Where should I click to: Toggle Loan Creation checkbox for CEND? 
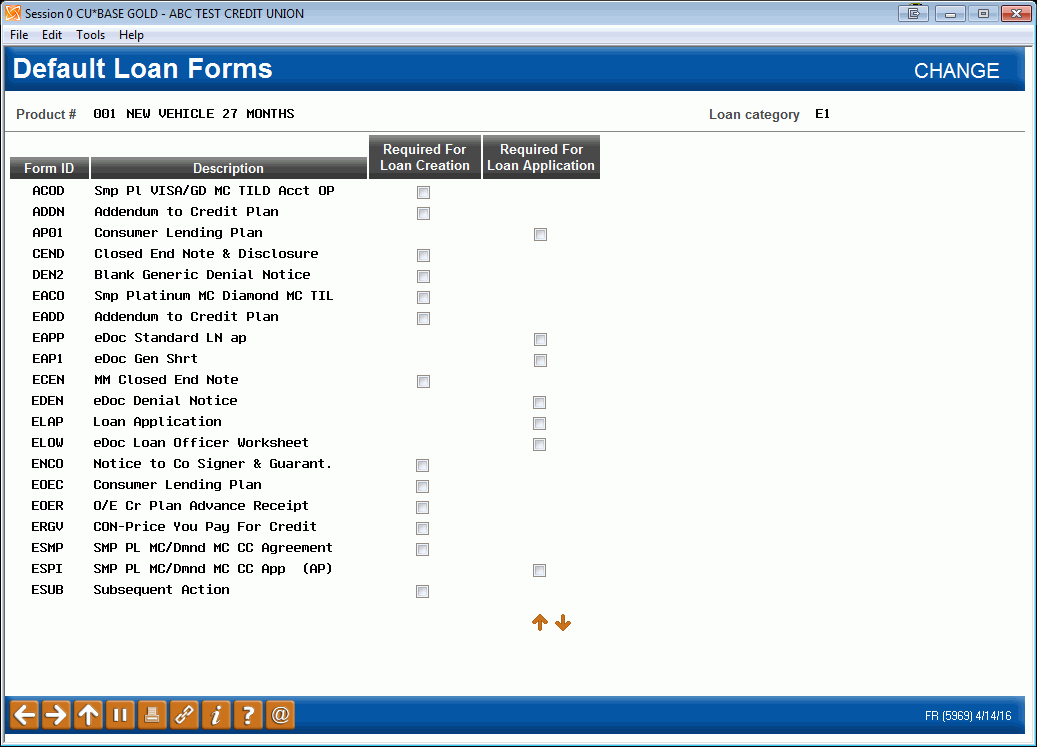click(423, 255)
